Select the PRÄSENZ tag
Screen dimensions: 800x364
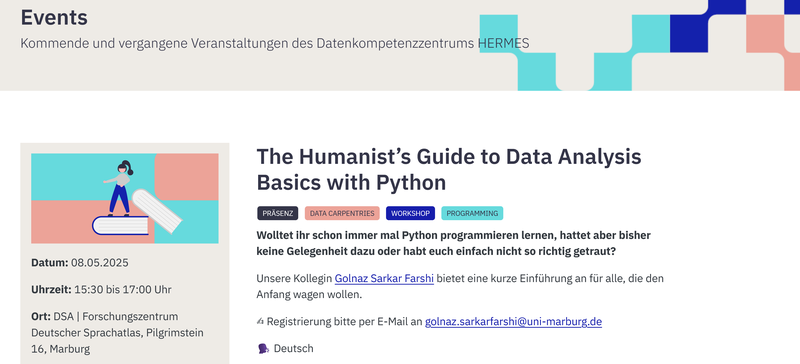click(x=278, y=213)
